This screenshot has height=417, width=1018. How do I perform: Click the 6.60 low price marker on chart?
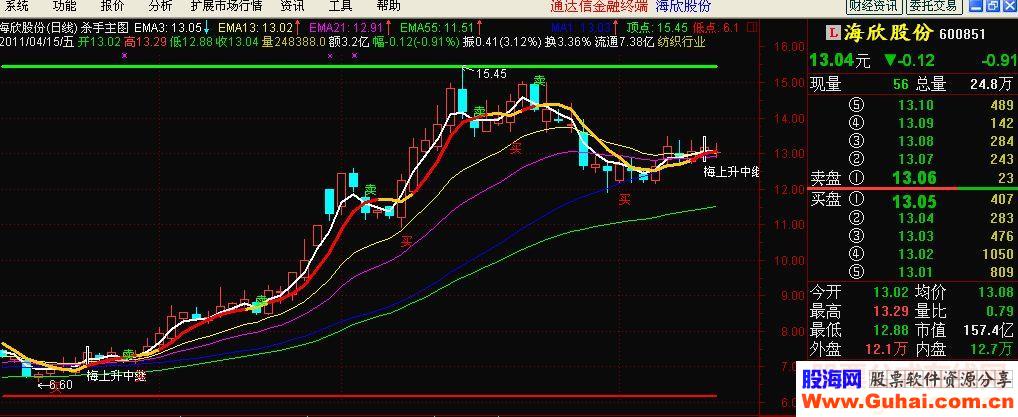pos(60,385)
